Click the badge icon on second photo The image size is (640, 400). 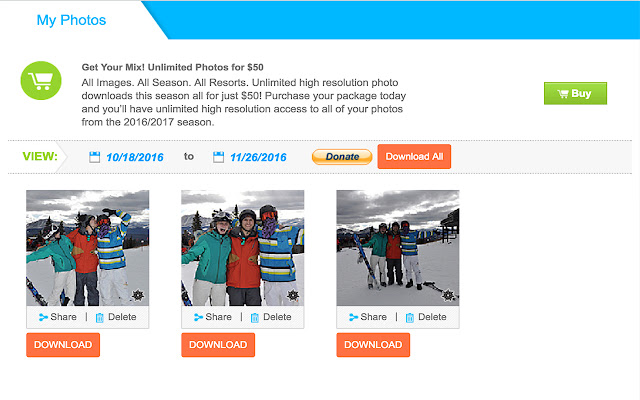pyautogui.click(x=292, y=295)
